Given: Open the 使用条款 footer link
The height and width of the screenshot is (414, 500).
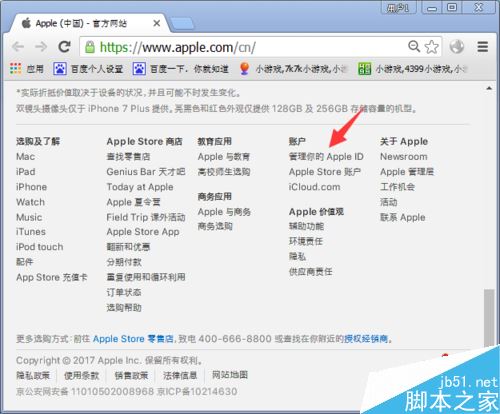Looking at the screenshot, I should coord(82,376).
